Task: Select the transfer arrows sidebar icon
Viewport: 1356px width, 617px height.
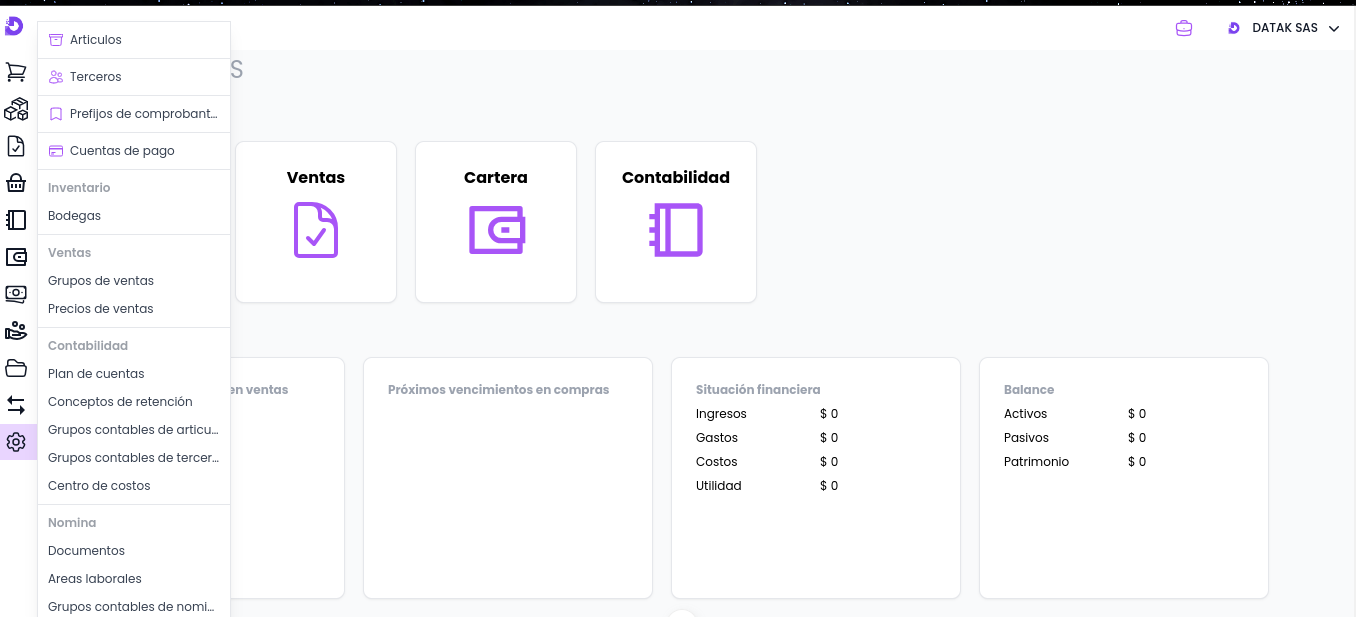Action: coord(16,405)
